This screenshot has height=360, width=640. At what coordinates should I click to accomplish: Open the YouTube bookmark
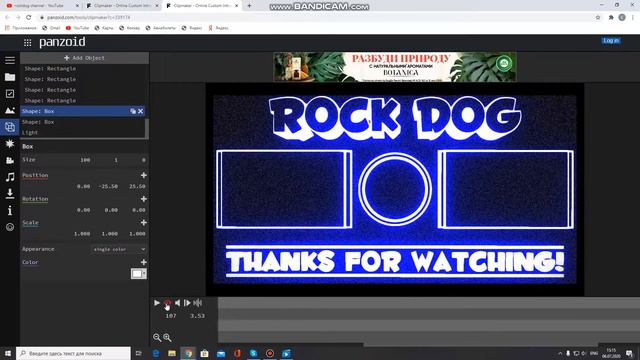click(77, 28)
